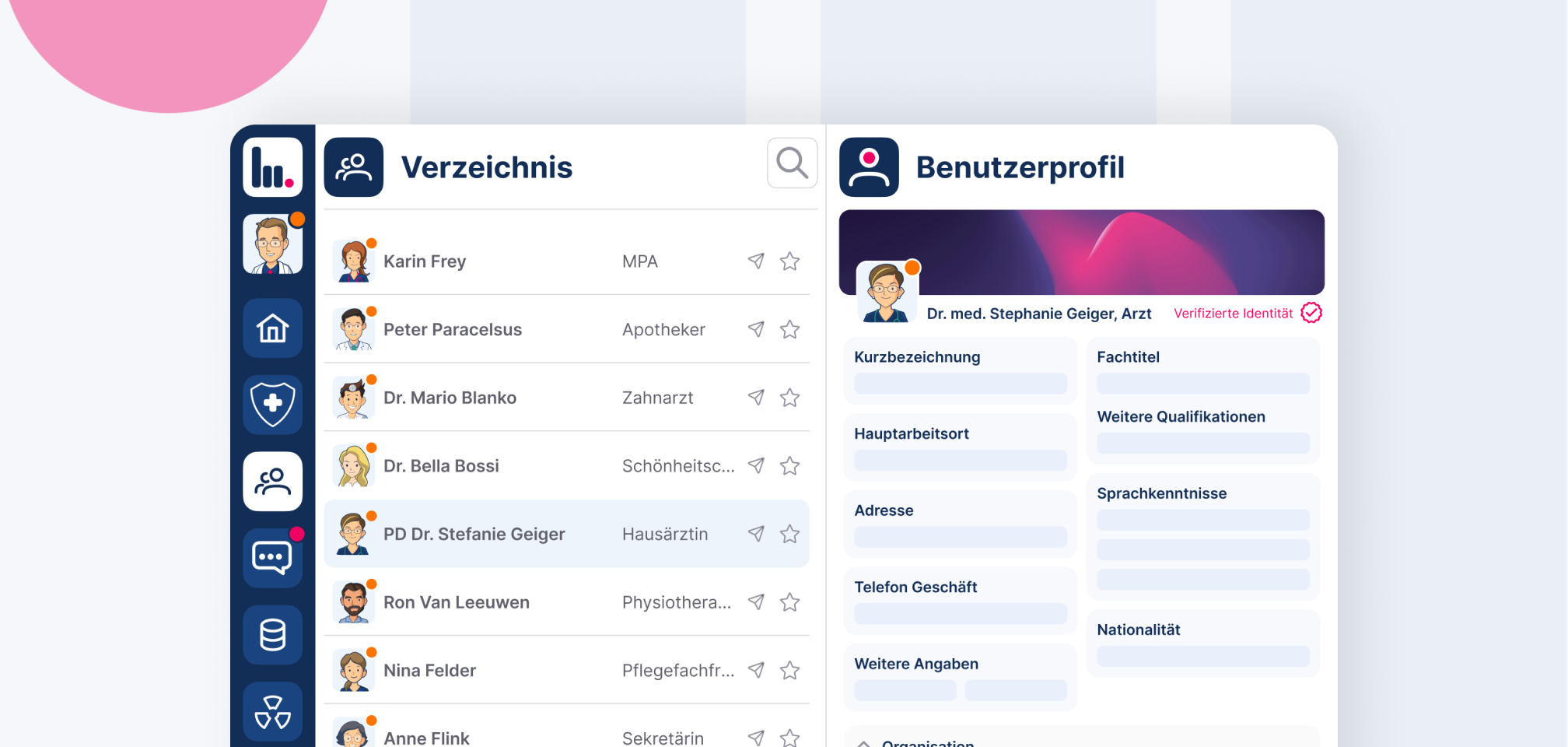The height and width of the screenshot is (747, 1568).
Task: Open the database icon in sidebar
Action: coord(272,635)
